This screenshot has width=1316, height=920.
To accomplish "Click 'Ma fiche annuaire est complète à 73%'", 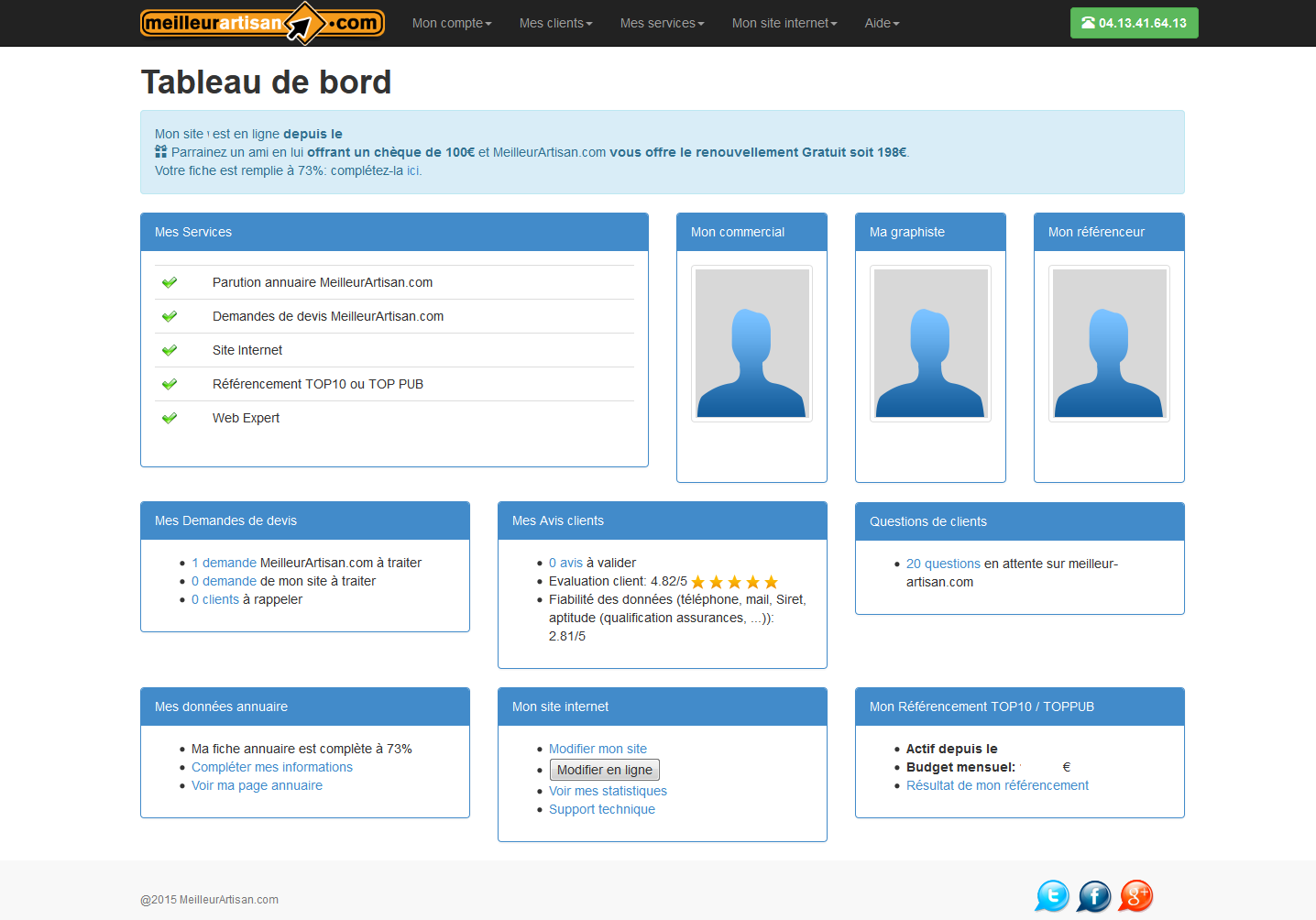I will [302, 749].
